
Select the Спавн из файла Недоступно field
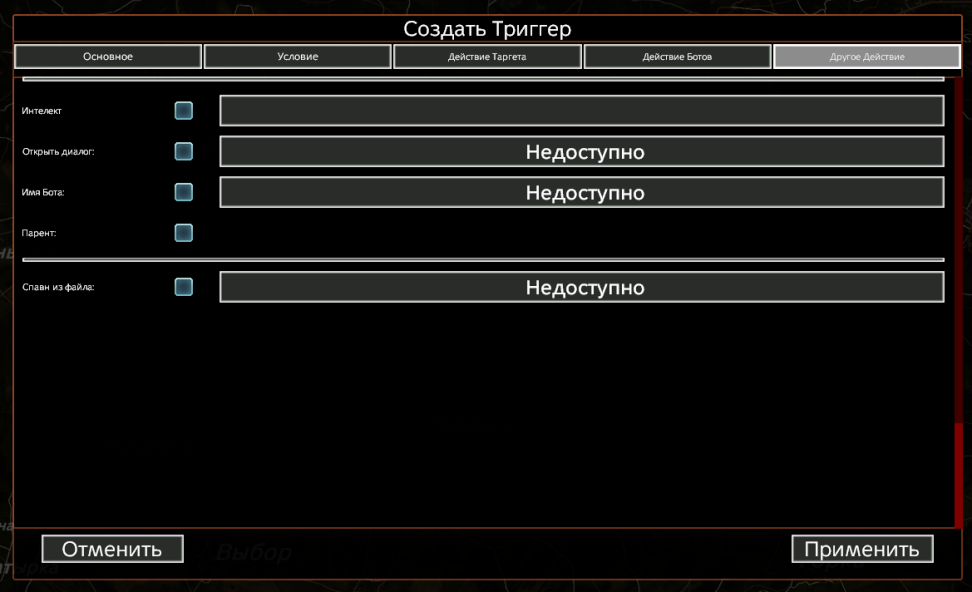point(581,287)
